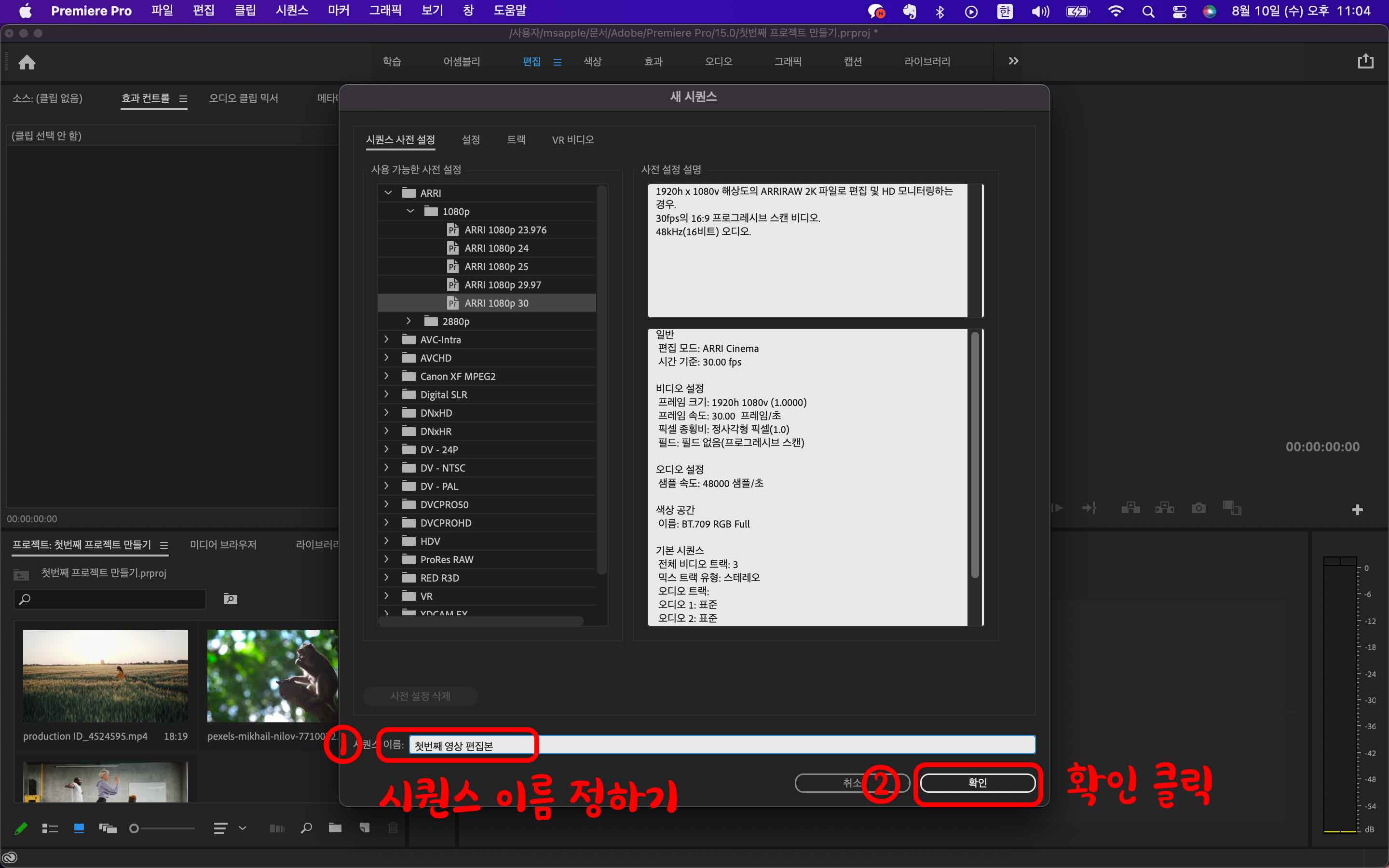The image size is (1389, 868).
Task: Open the Premiere Pro home screen icon
Action: [27, 62]
